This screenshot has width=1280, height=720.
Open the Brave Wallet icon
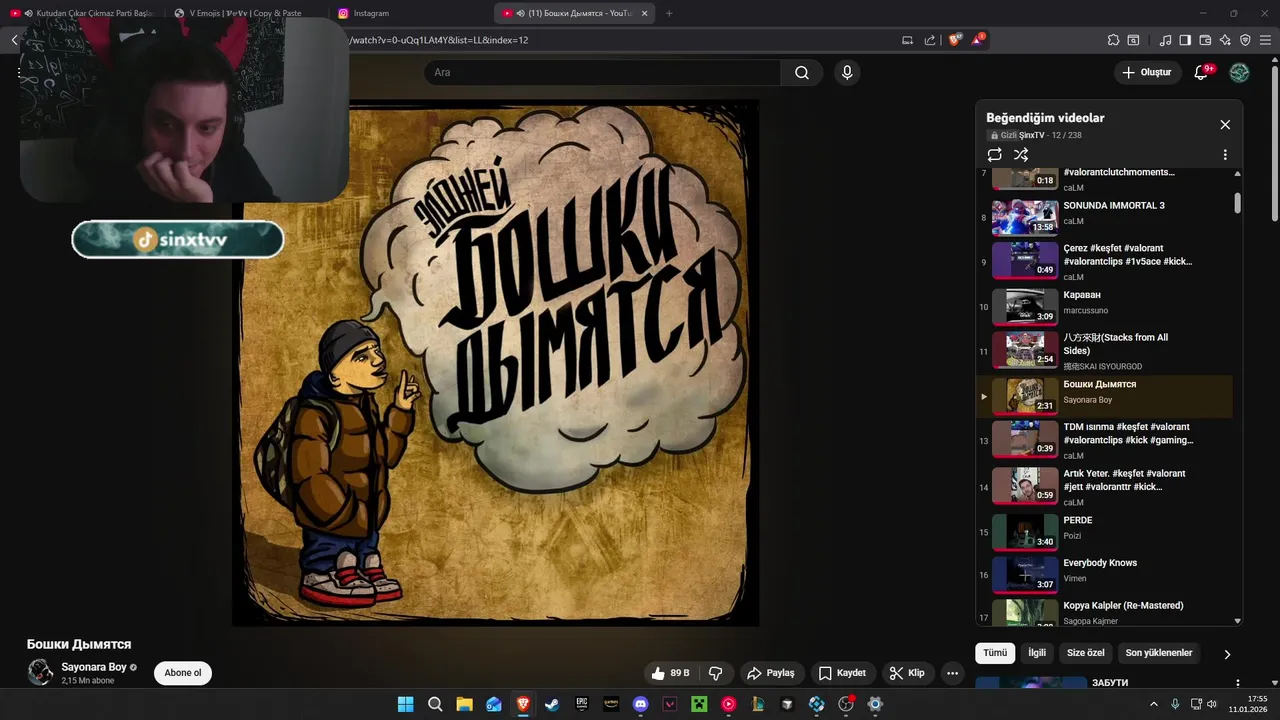point(1205,40)
